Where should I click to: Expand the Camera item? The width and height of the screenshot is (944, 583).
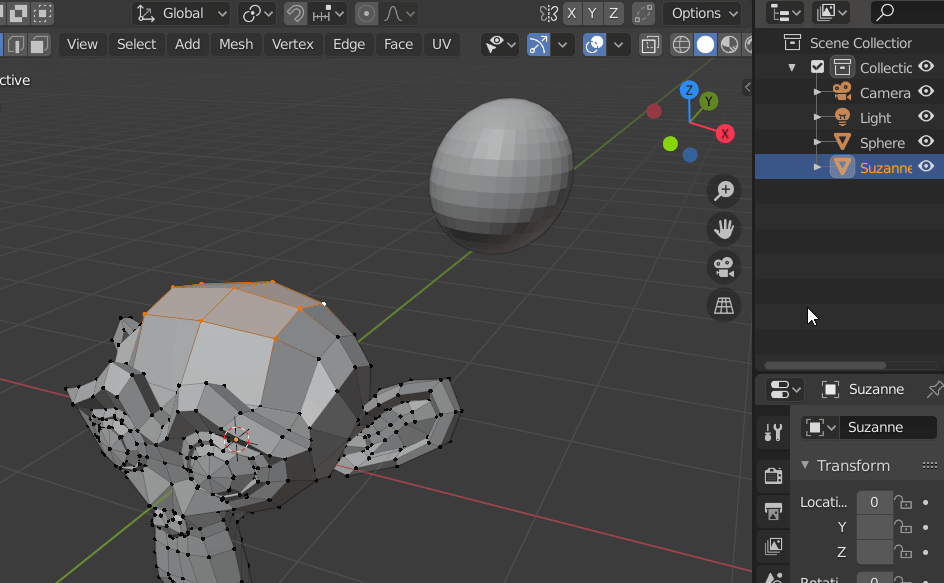[x=817, y=92]
